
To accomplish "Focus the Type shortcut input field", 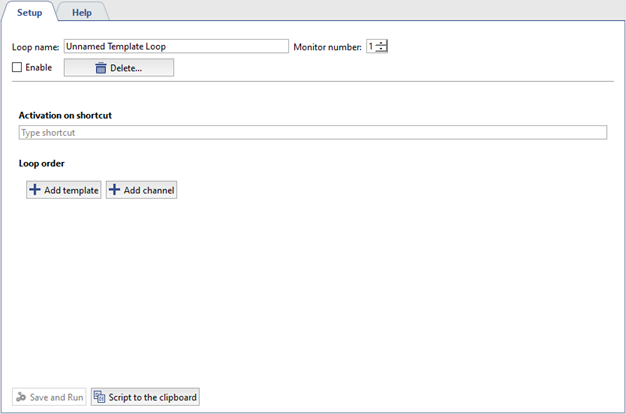I will point(312,132).
